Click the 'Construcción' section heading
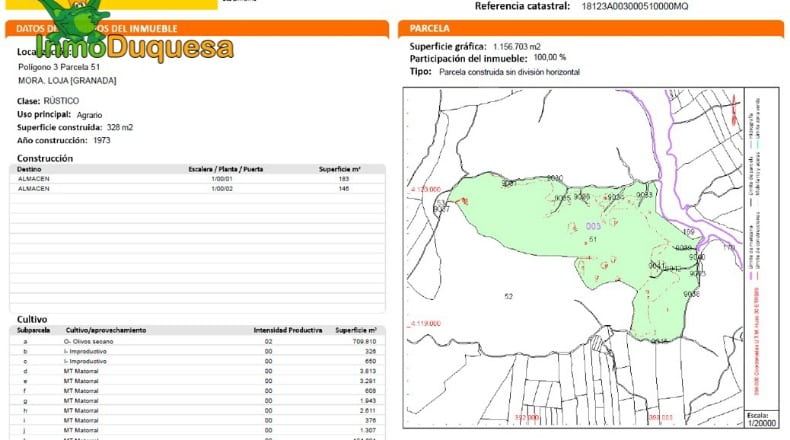This screenshot has width=790, height=440. [45, 158]
